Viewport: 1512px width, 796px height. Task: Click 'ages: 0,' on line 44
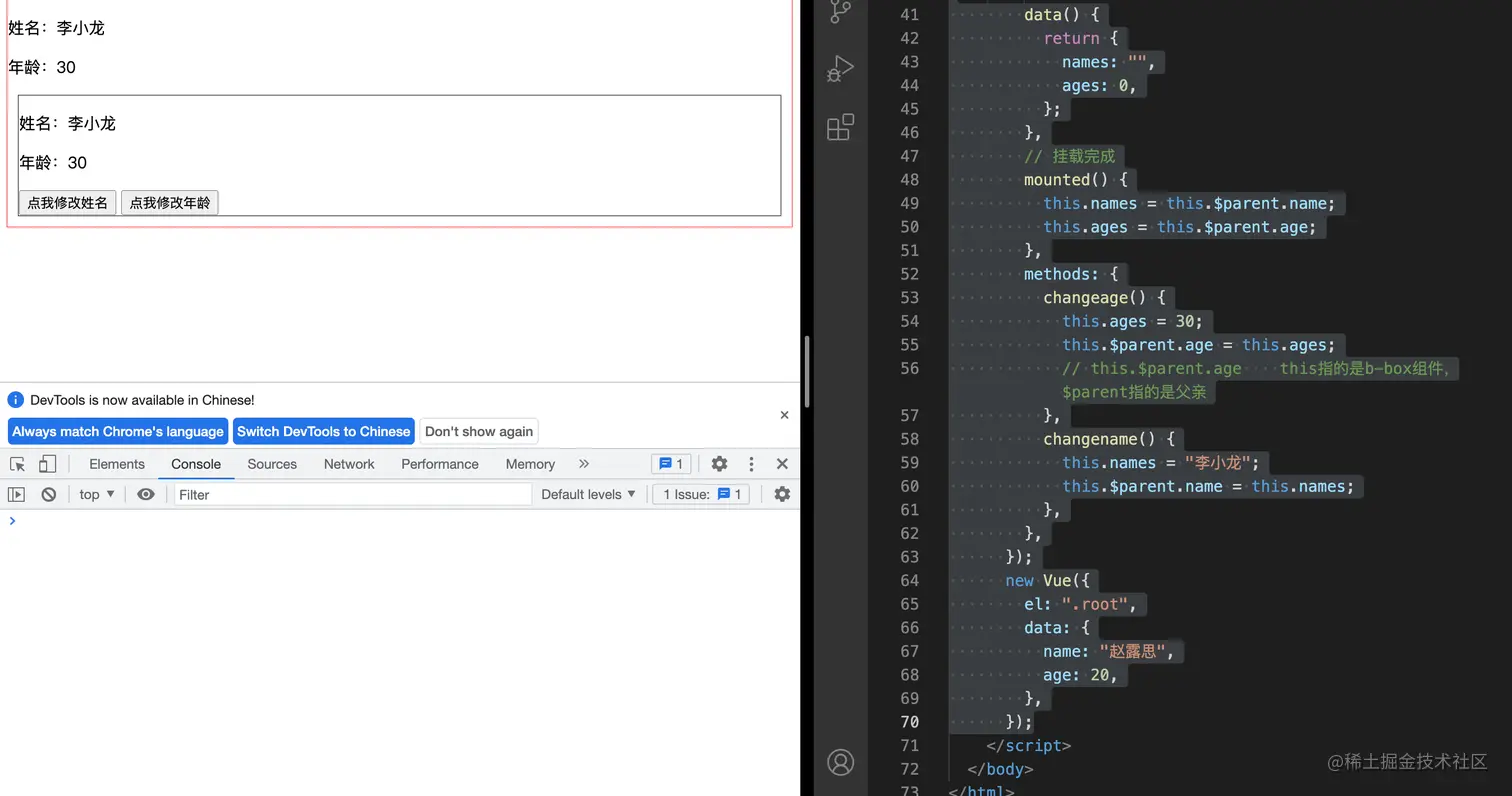1099,86
